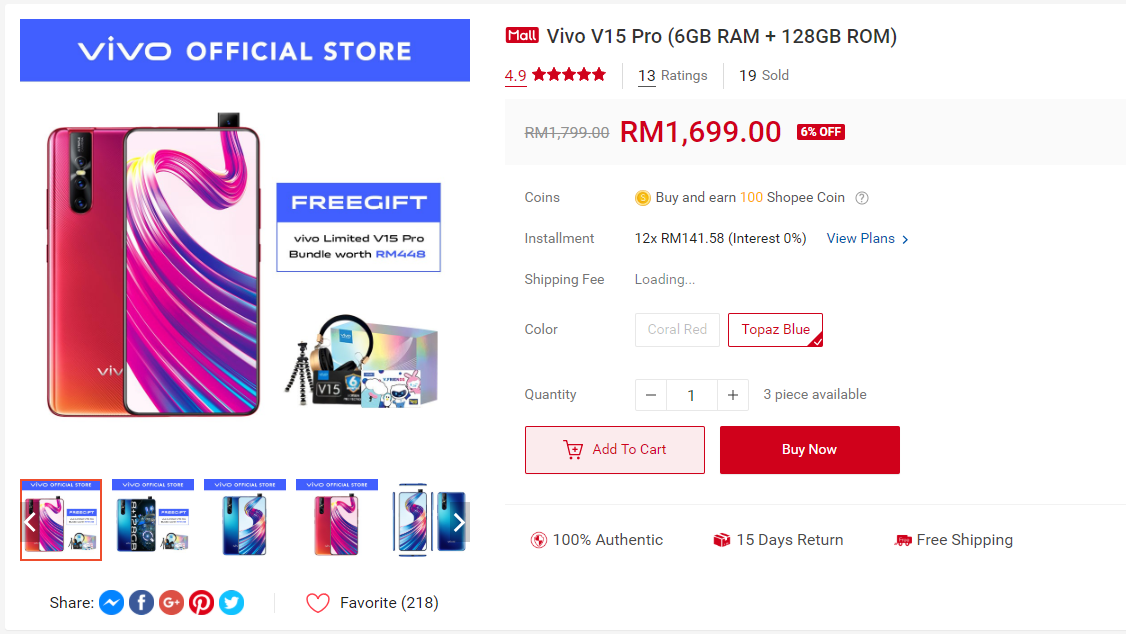Select Coral Red color option
Image resolution: width=1126 pixels, height=634 pixels.
(x=677, y=330)
